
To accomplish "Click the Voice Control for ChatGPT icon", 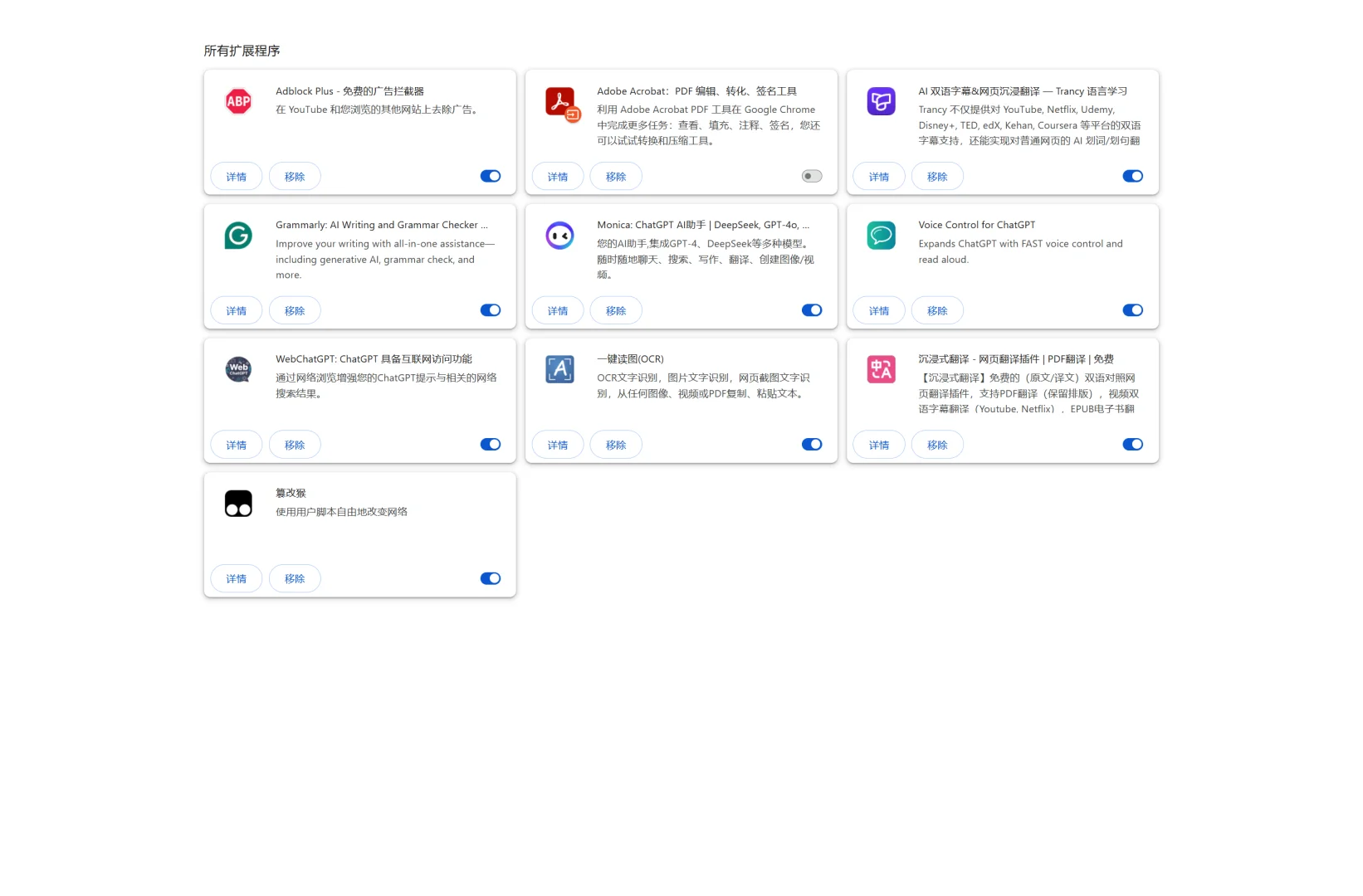I will coord(881,236).
